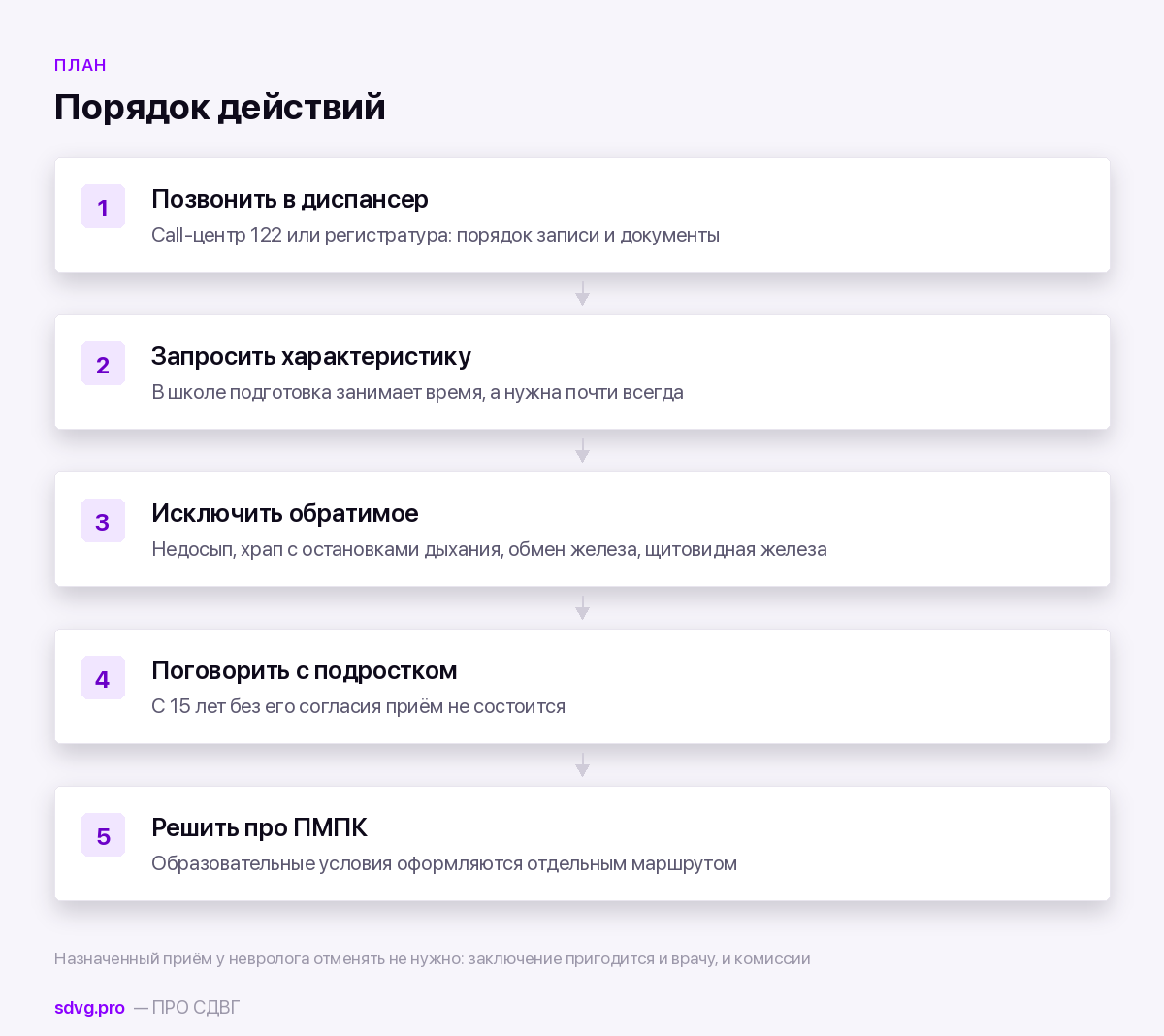1164x1036 pixels.
Task: Open the sdvg.pro link
Action: click(x=89, y=1008)
